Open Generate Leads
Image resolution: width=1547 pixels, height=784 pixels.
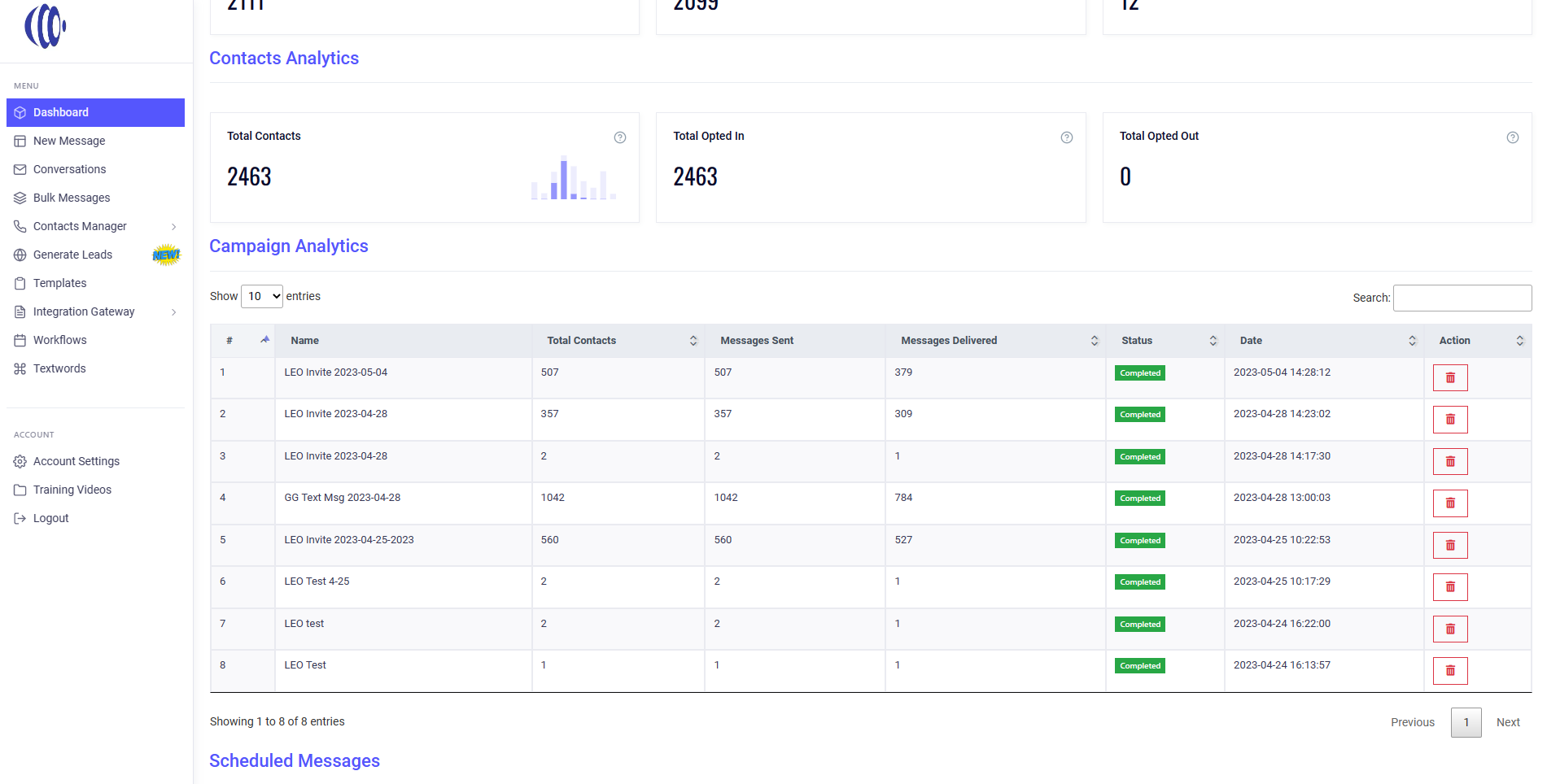coord(72,255)
